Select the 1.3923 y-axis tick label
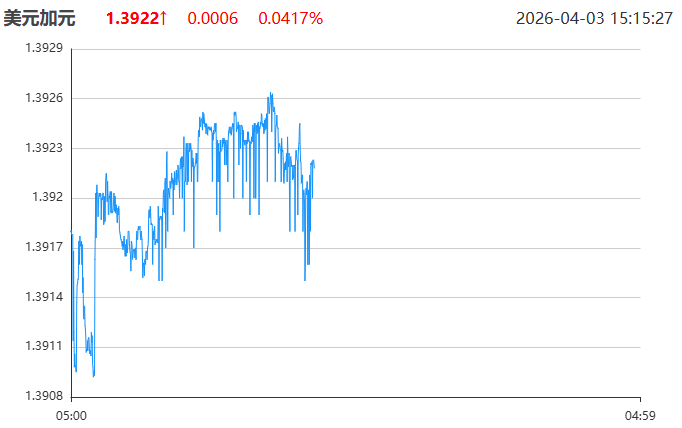Viewport: 682px width, 428px height. pyautogui.click(x=43, y=148)
